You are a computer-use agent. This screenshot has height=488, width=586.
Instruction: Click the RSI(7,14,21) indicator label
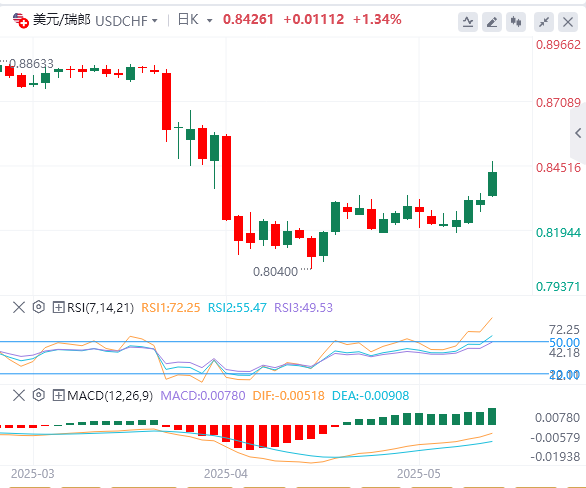point(100,308)
